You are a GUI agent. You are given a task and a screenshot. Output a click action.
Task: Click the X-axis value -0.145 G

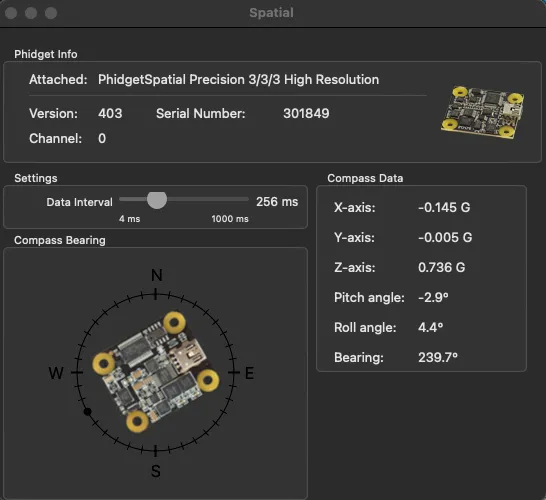click(x=444, y=208)
